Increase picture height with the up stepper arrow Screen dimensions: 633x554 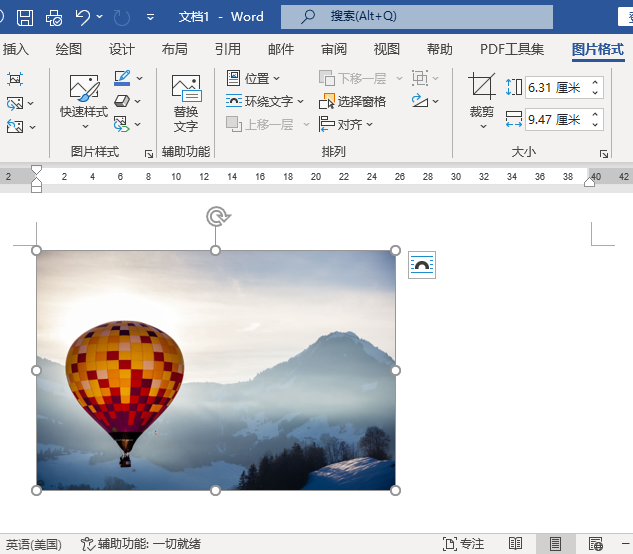595,82
